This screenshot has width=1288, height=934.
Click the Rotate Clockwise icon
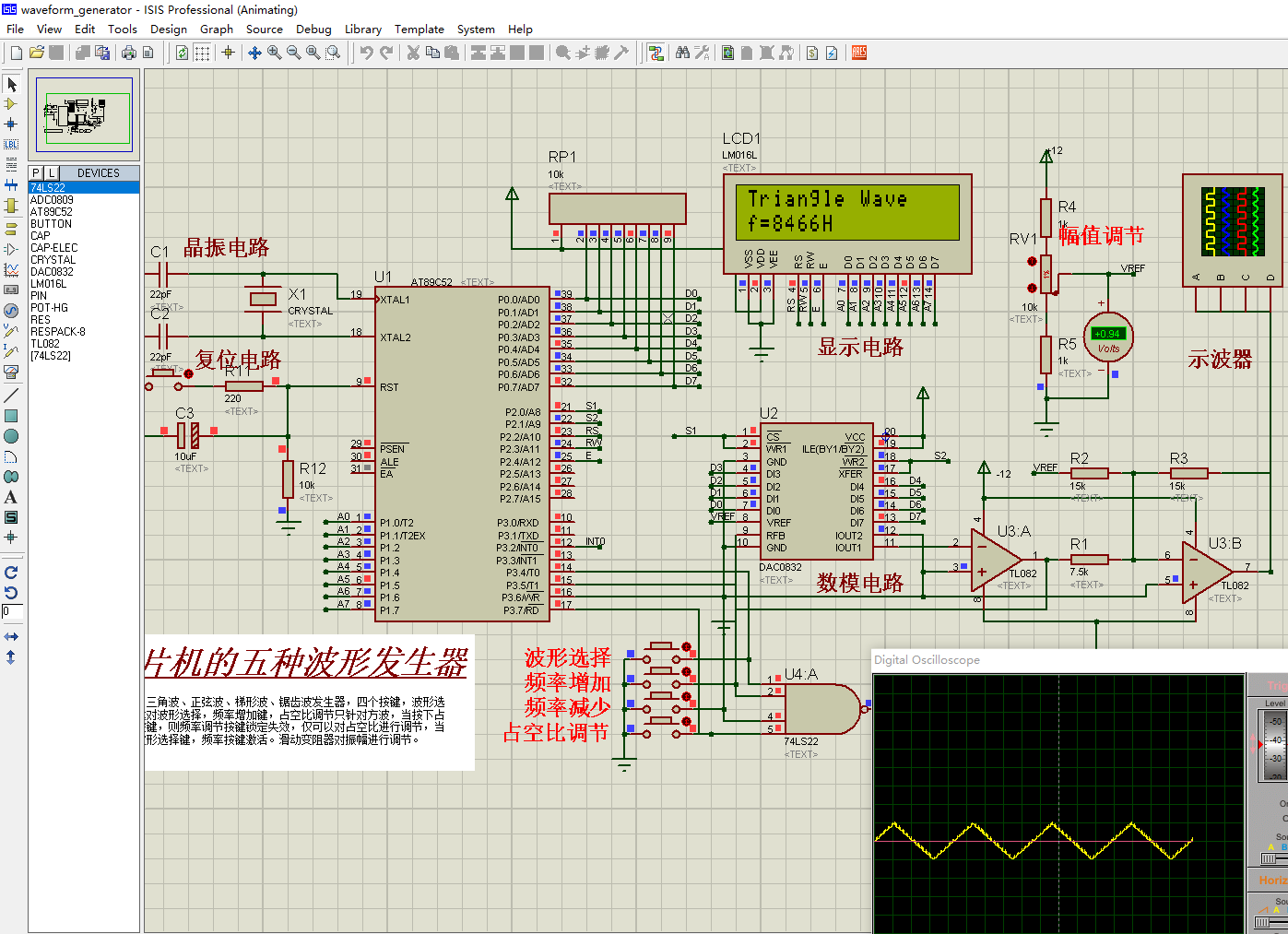11,573
